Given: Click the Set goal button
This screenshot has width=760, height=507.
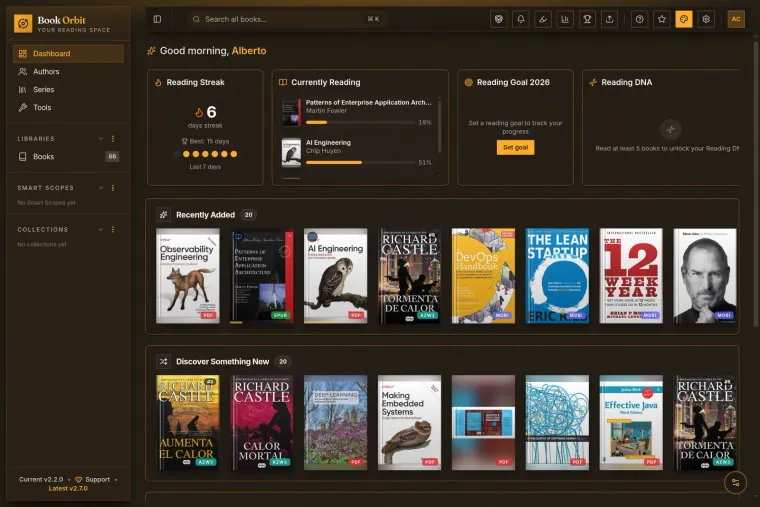Looking at the screenshot, I should [515, 147].
